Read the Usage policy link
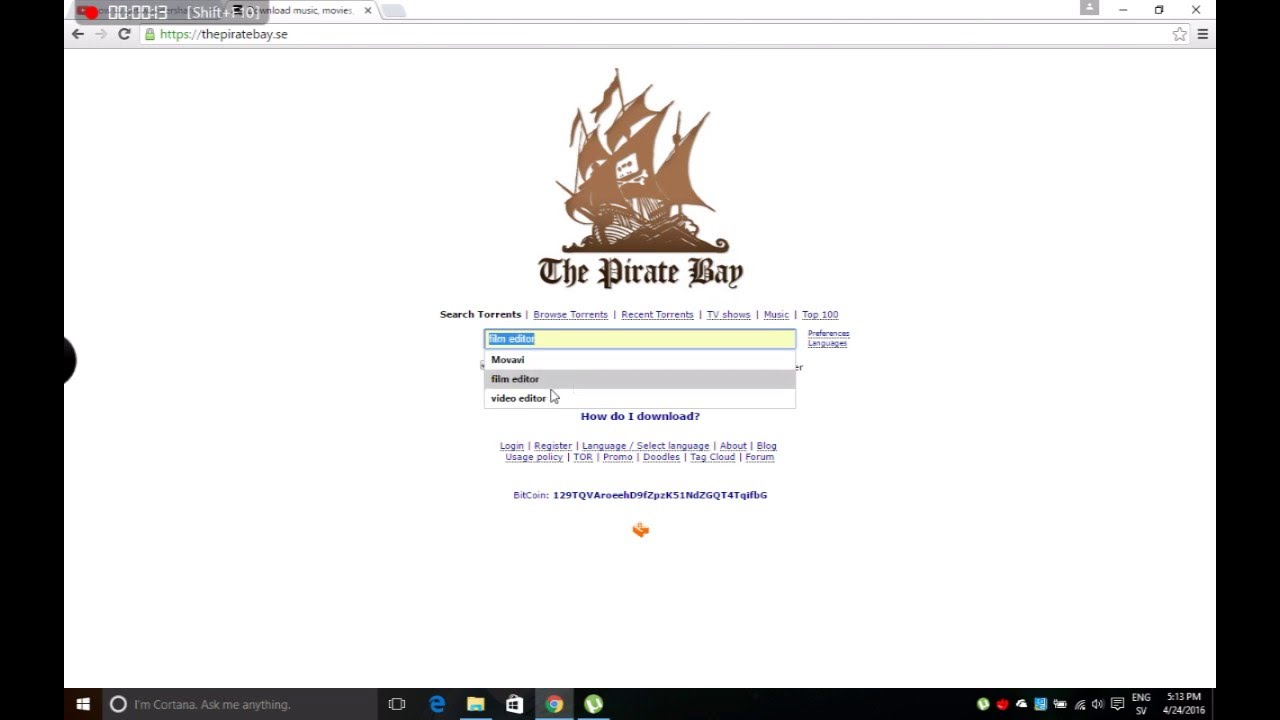The height and width of the screenshot is (720, 1280). tap(534, 457)
